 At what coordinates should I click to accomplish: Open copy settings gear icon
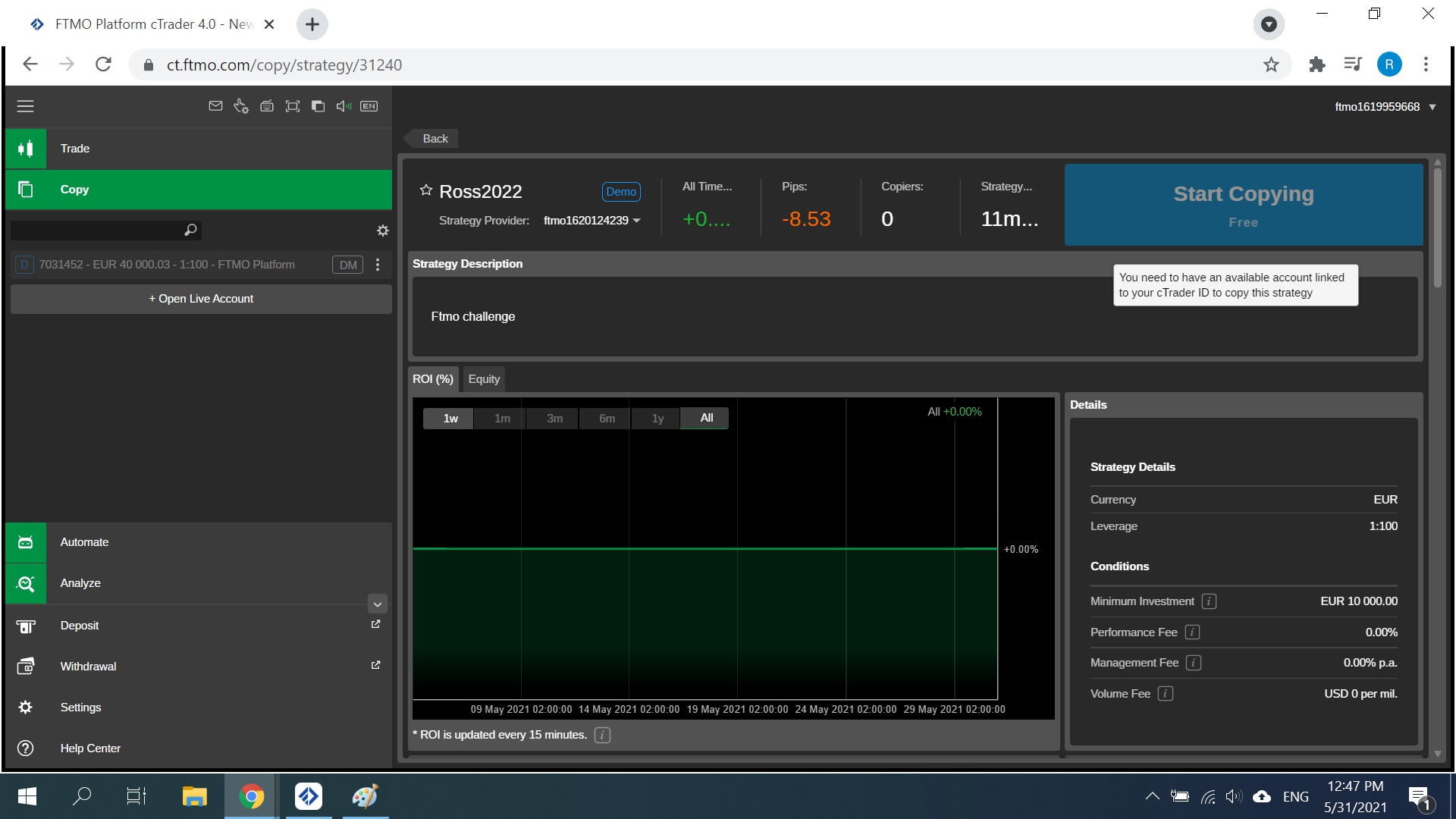click(x=383, y=231)
